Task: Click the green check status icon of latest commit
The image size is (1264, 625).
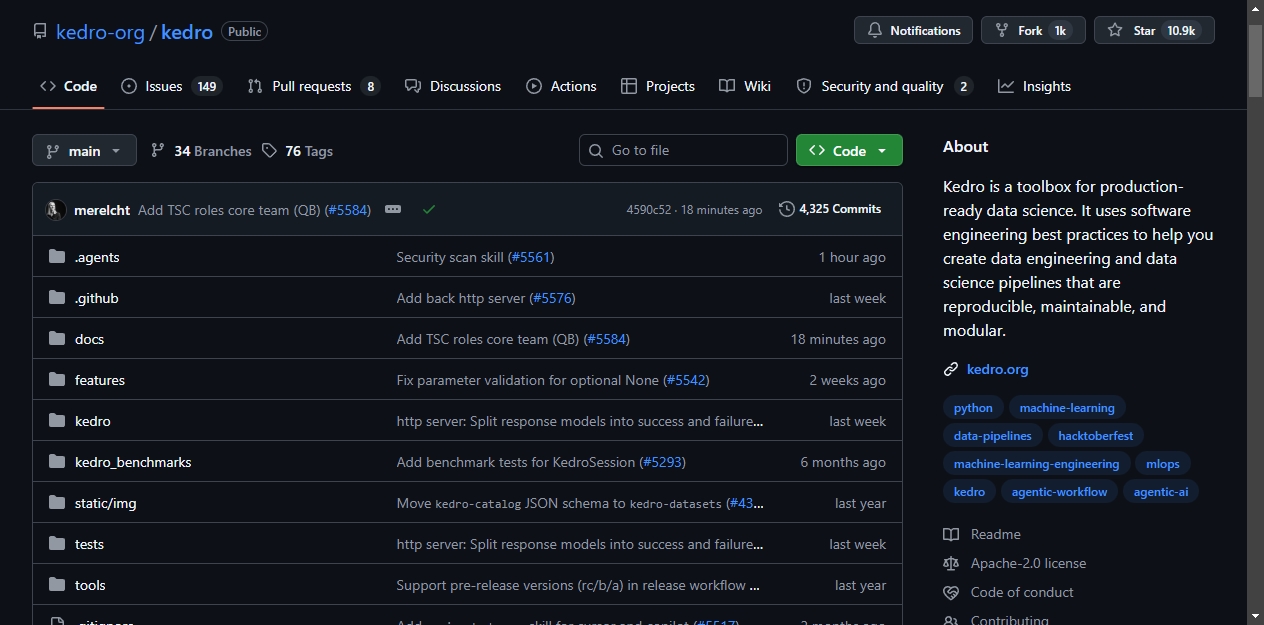Action: [429, 210]
